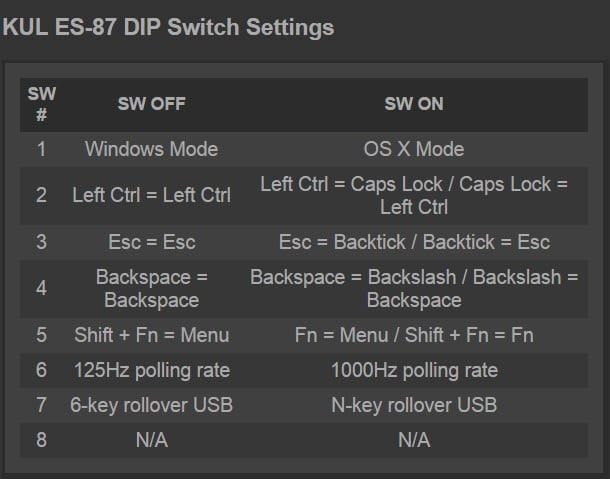Screen dimensions: 610x479
Task: Select the N-key rollover USB cell
Action: tap(414, 405)
